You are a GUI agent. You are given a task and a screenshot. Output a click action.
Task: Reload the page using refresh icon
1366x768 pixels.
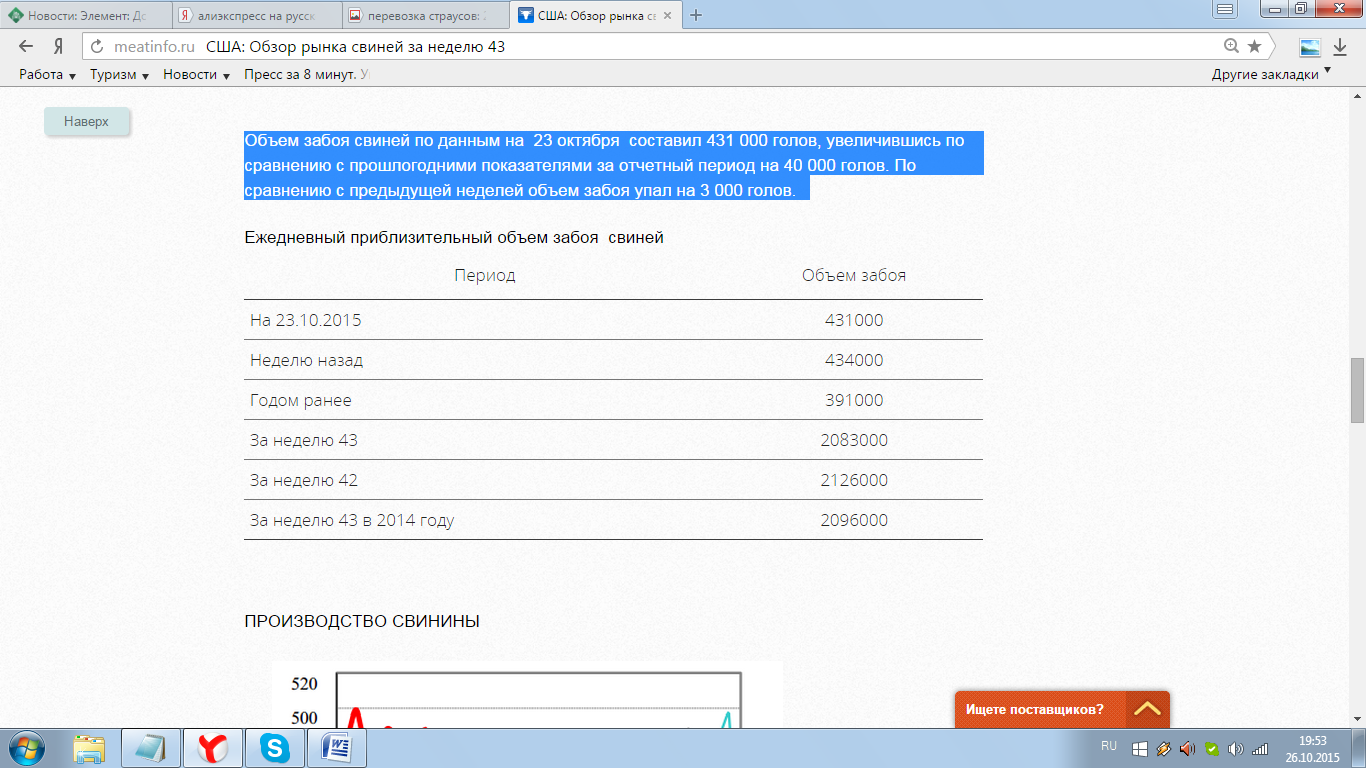(97, 47)
